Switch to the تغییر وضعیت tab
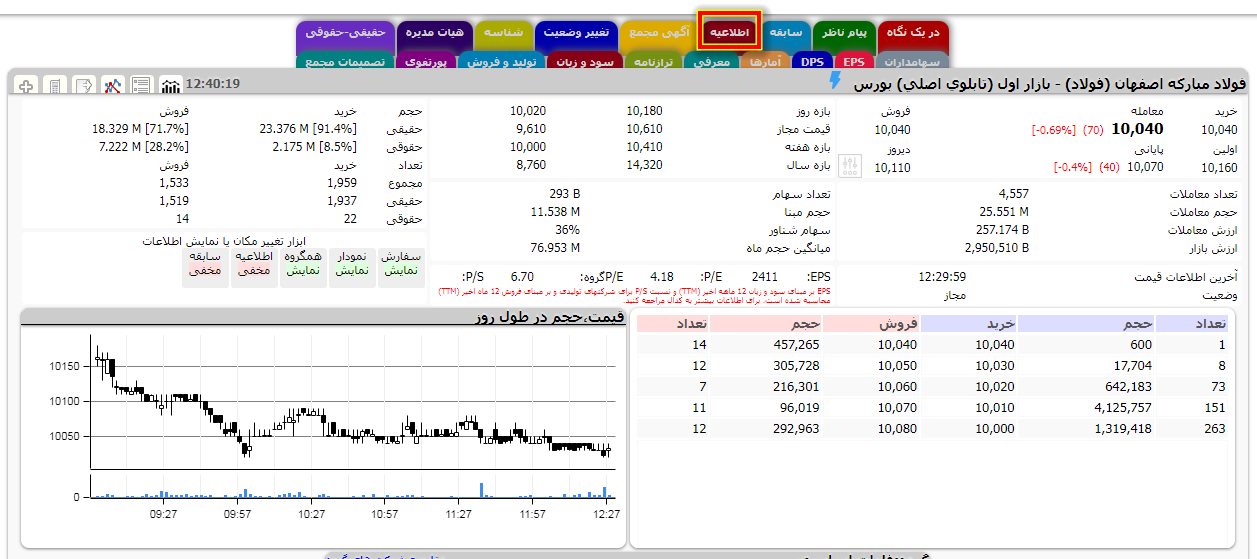1257x559 pixels. pos(575,33)
